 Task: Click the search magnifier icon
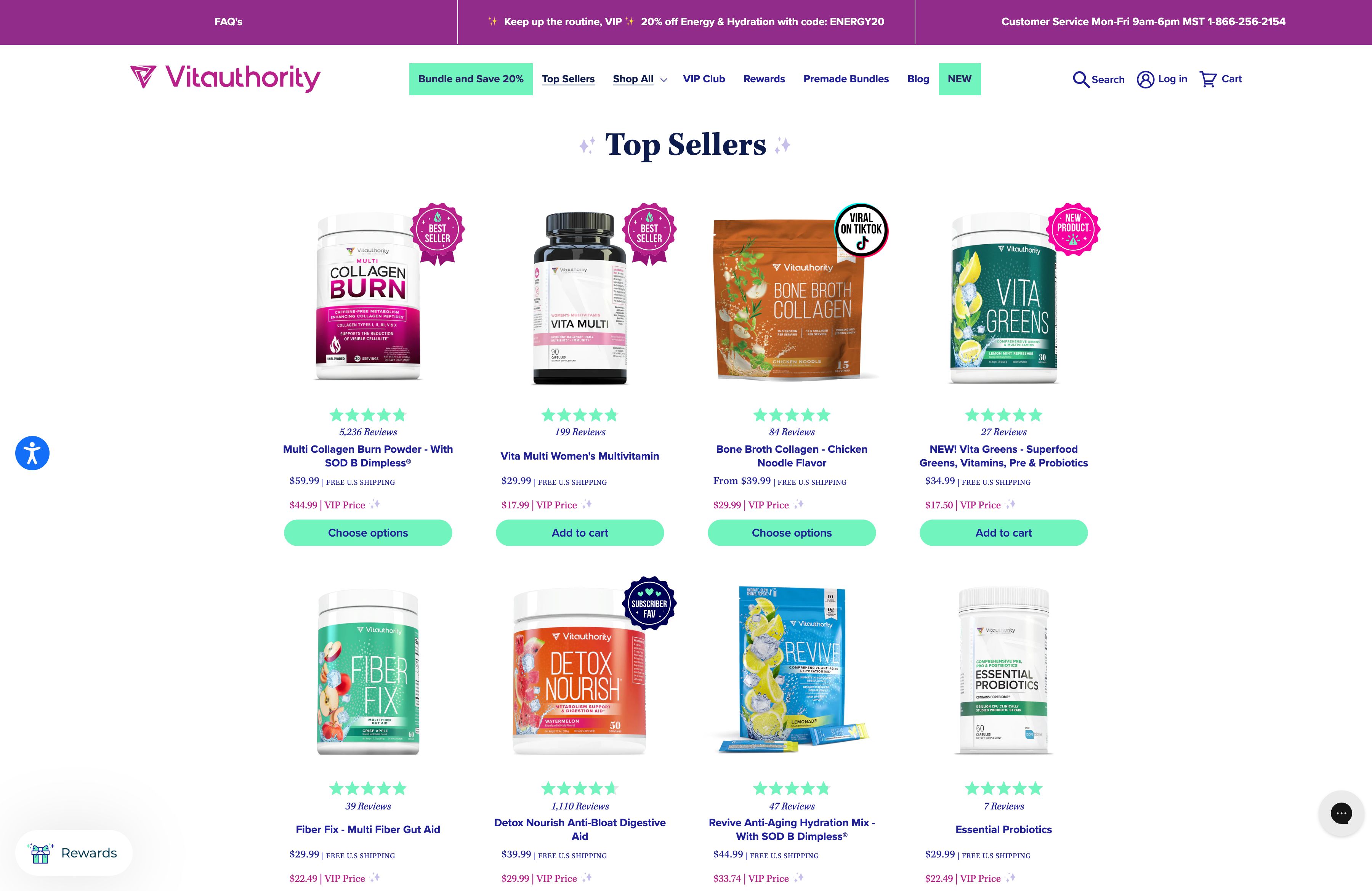[1080, 80]
